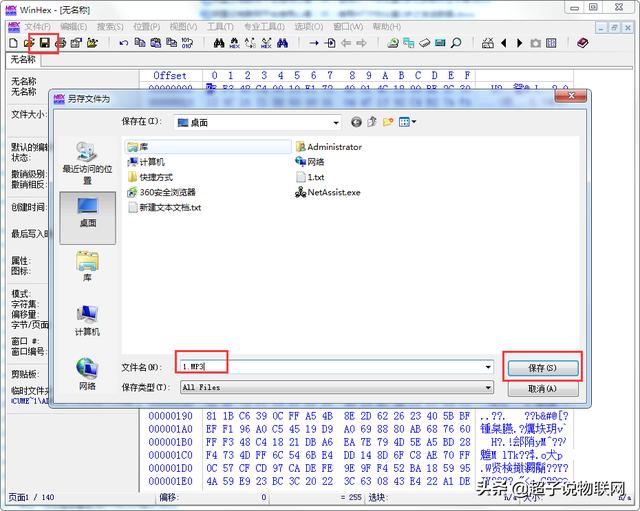This screenshot has width=640, height=511.
Task: Open the 工具(T) menu
Action: 220,27
